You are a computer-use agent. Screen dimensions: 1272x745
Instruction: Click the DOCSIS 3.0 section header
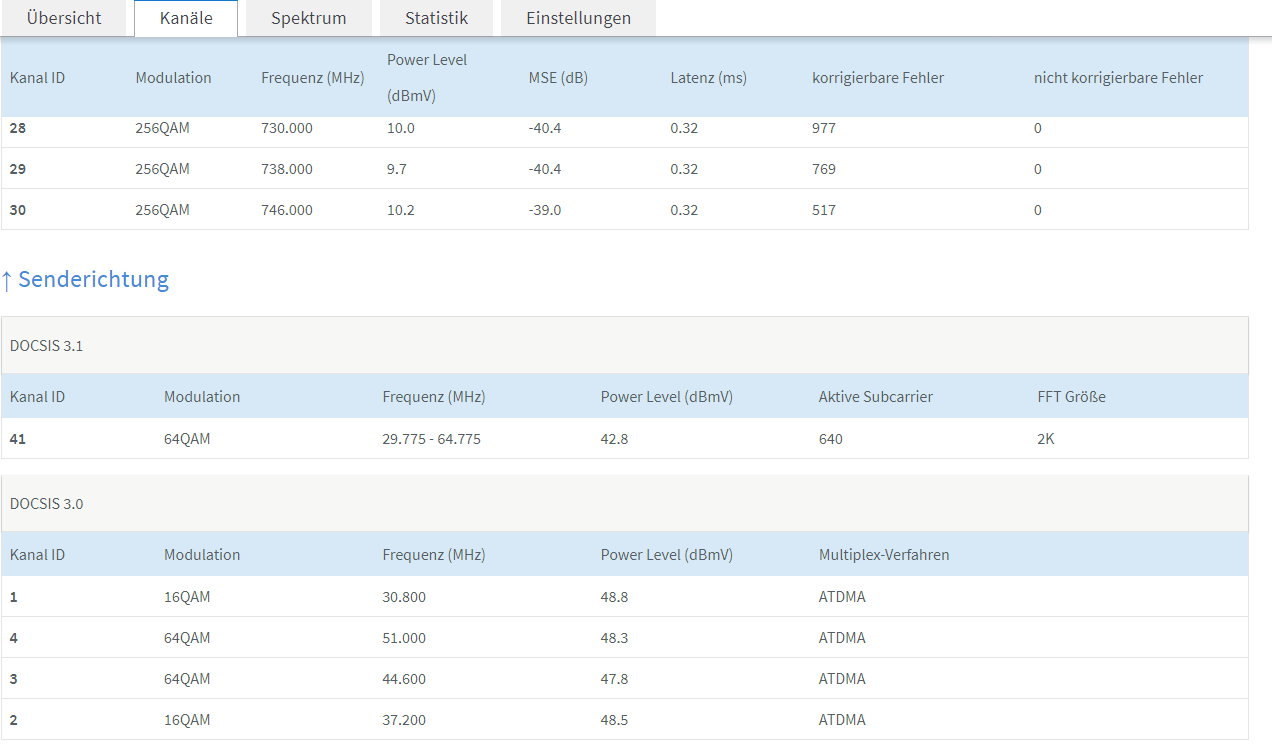[624, 503]
